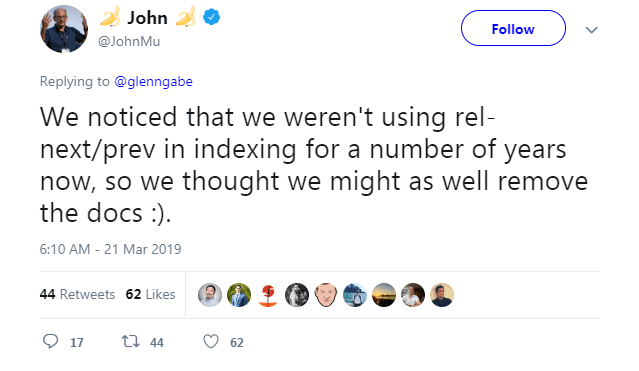Open John's profile picture

64,29
